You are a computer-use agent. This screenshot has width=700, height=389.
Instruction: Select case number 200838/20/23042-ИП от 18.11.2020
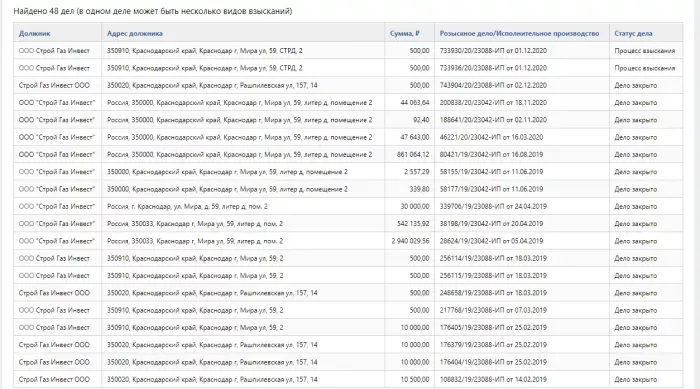pyautogui.click(x=493, y=103)
